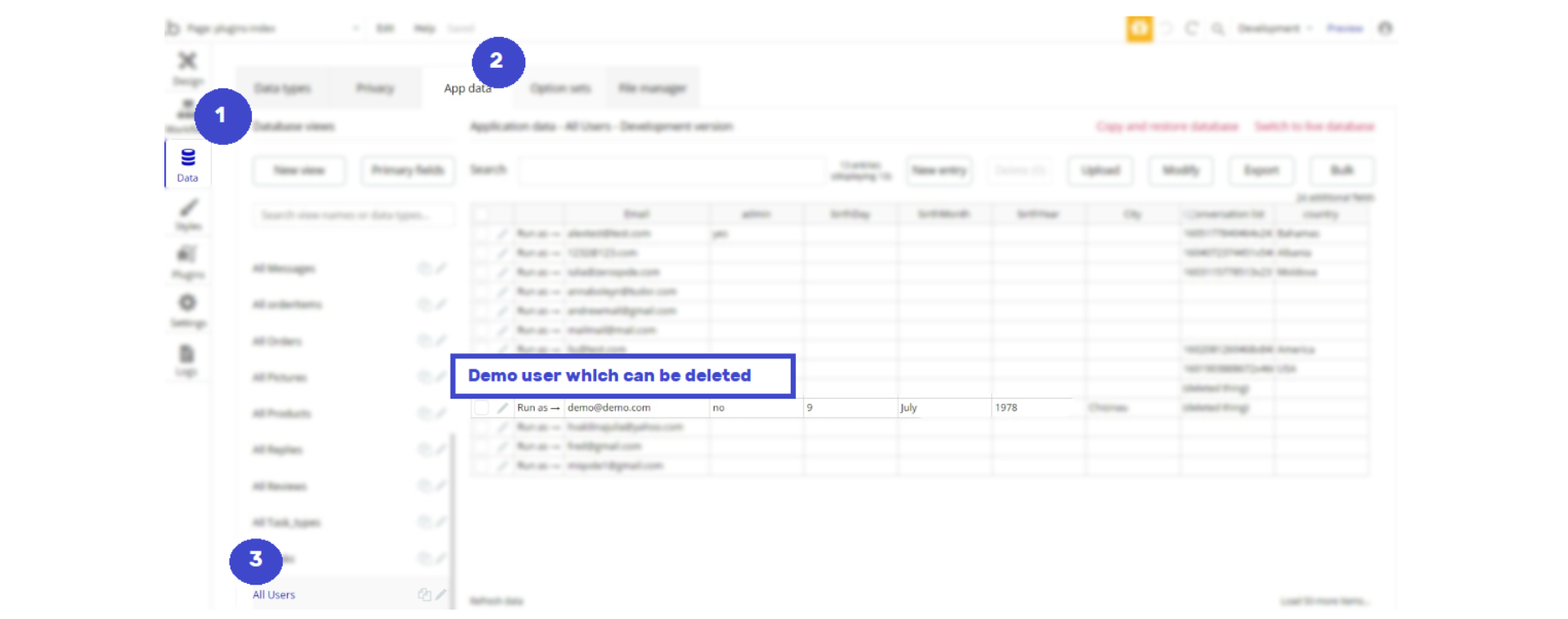The height and width of the screenshot is (619, 1568).
Task: Edit the demo@demo.com entry pencil icon
Action: [502, 408]
